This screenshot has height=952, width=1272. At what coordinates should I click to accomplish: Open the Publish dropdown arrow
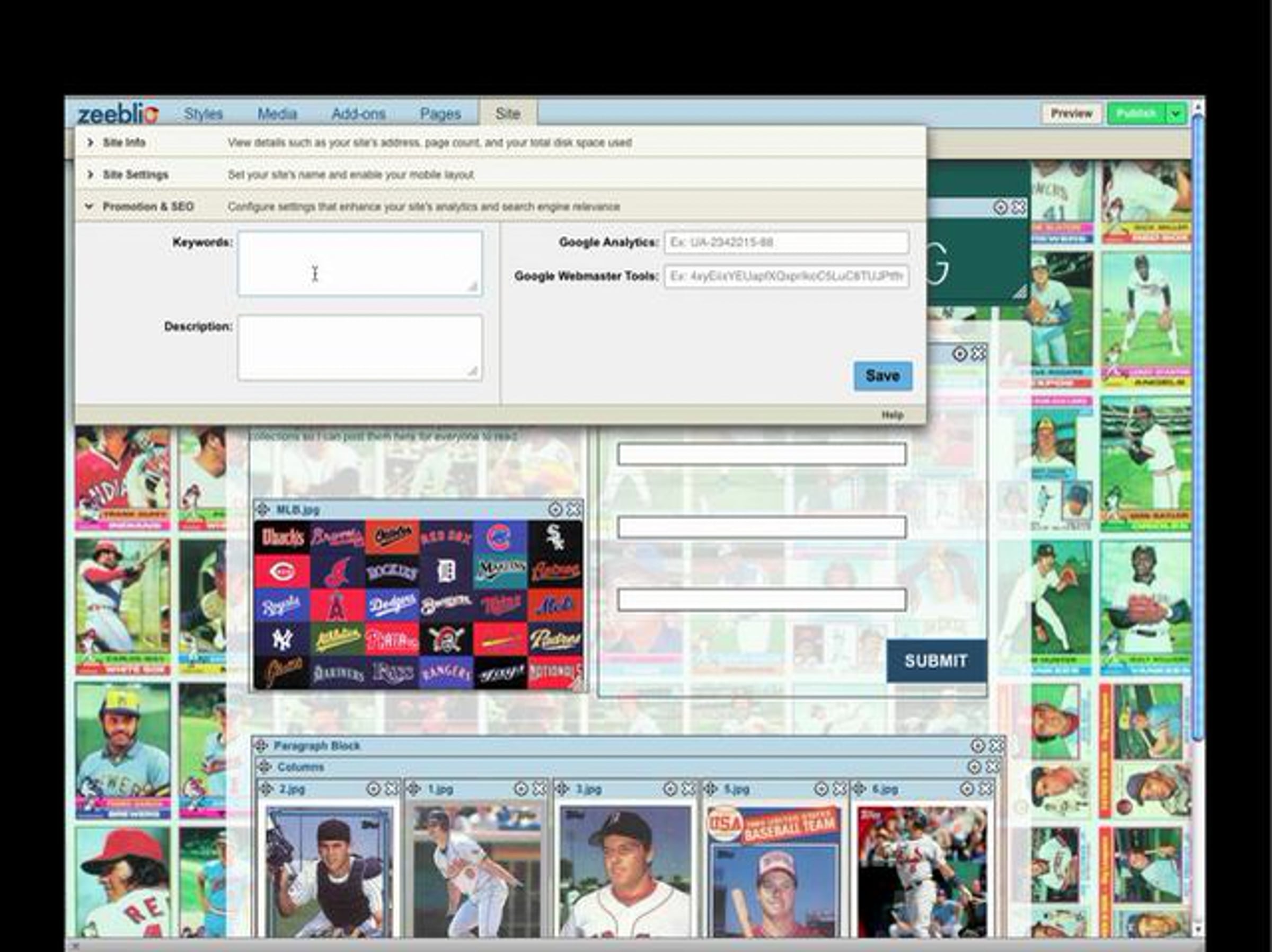pyautogui.click(x=1176, y=114)
